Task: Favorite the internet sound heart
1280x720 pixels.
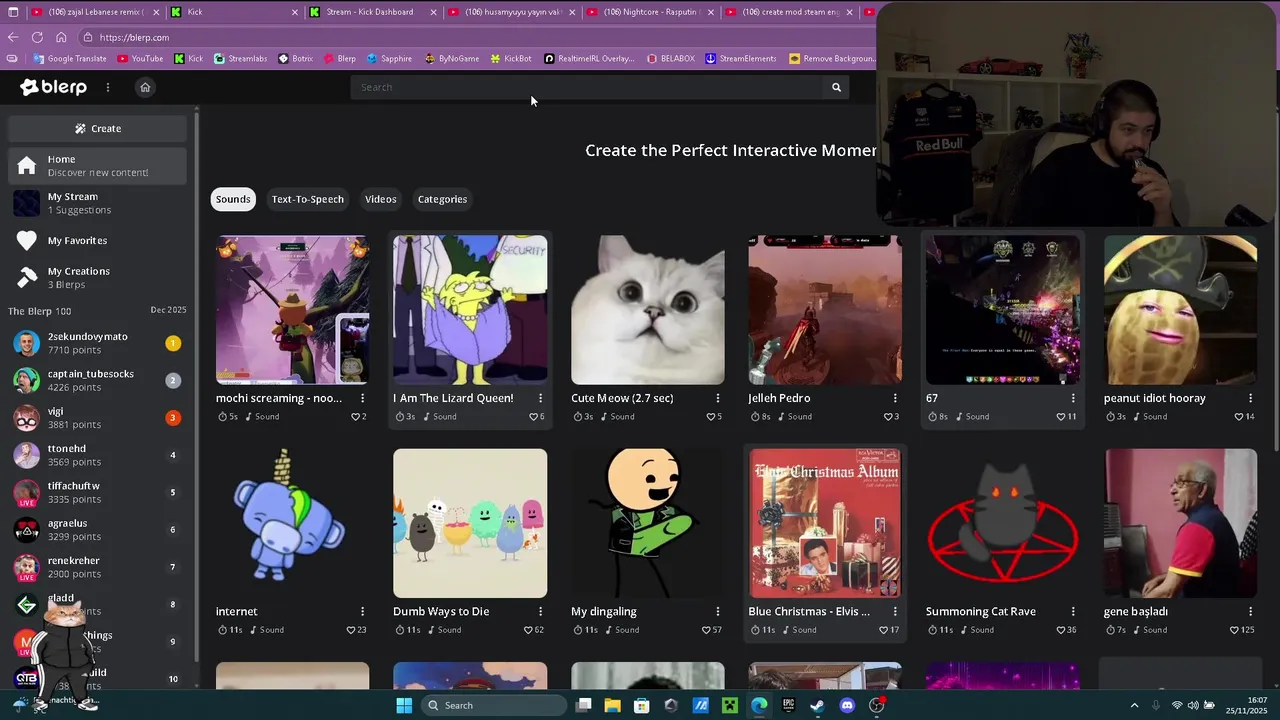Action: 351,630
